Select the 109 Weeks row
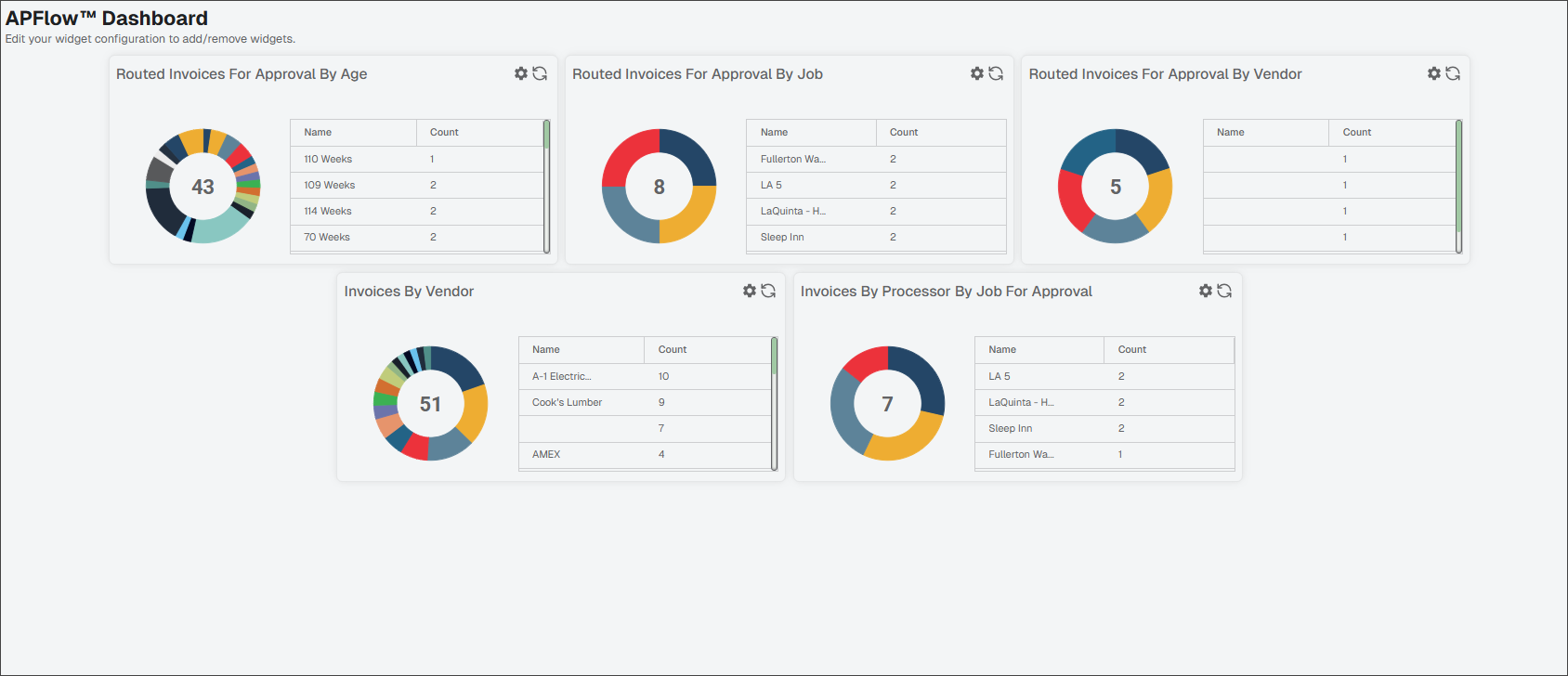 416,185
